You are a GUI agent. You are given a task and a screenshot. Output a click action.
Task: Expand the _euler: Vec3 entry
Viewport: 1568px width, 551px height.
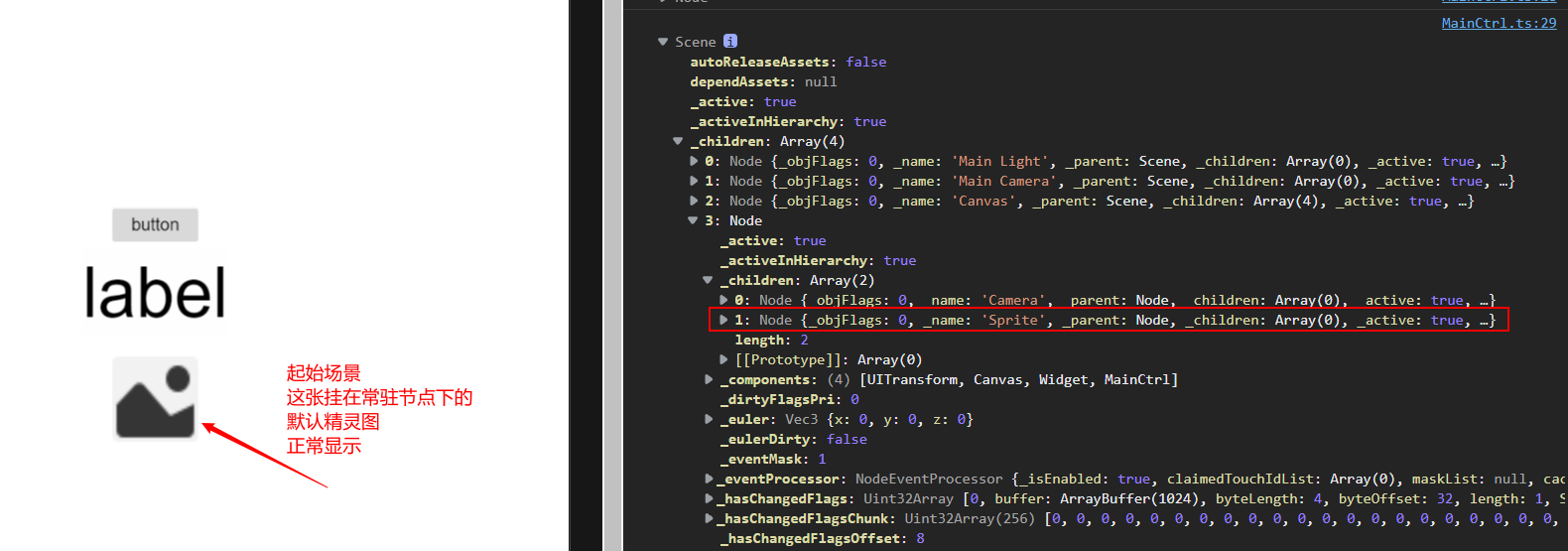click(709, 419)
